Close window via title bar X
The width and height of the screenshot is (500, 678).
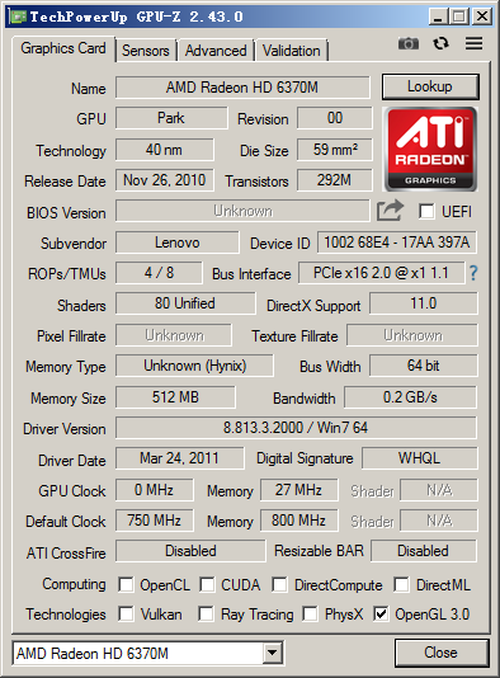coord(482,17)
